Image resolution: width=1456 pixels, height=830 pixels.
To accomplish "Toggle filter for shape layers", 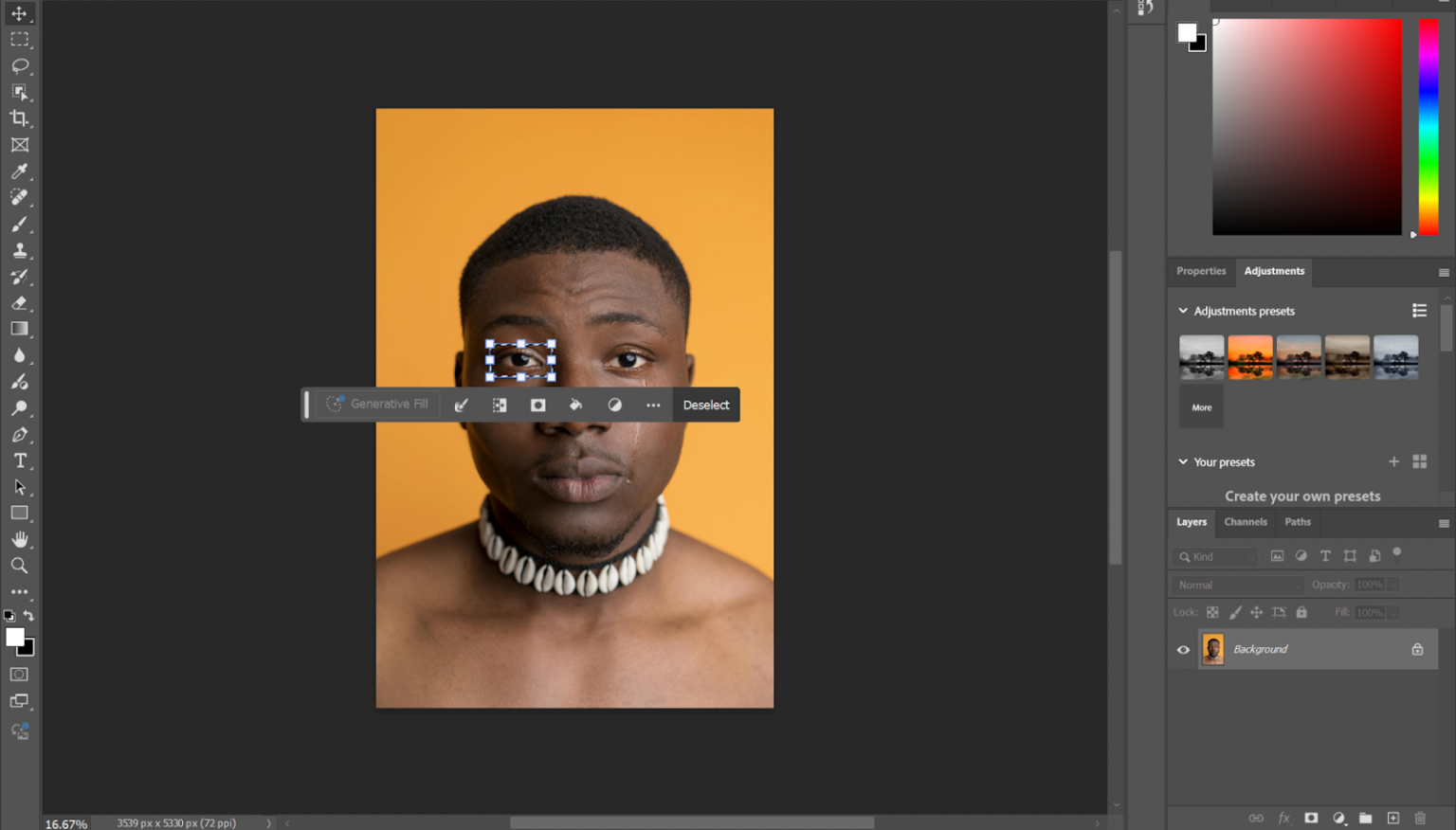I will pyautogui.click(x=1350, y=556).
